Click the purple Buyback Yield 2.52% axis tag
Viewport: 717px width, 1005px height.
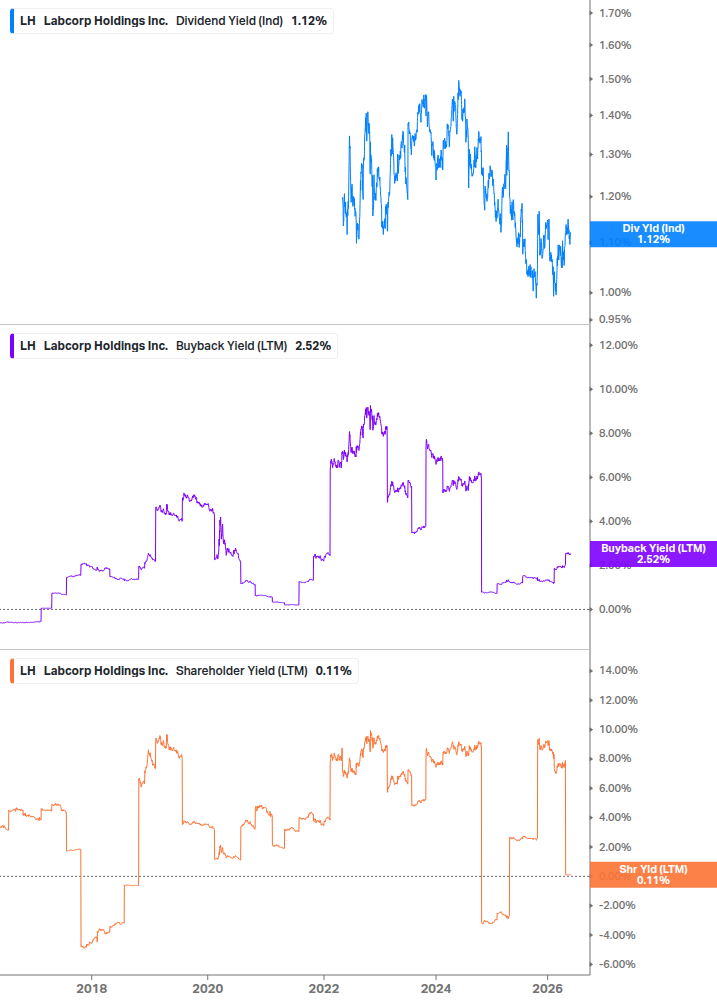click(x=653, y=554)
